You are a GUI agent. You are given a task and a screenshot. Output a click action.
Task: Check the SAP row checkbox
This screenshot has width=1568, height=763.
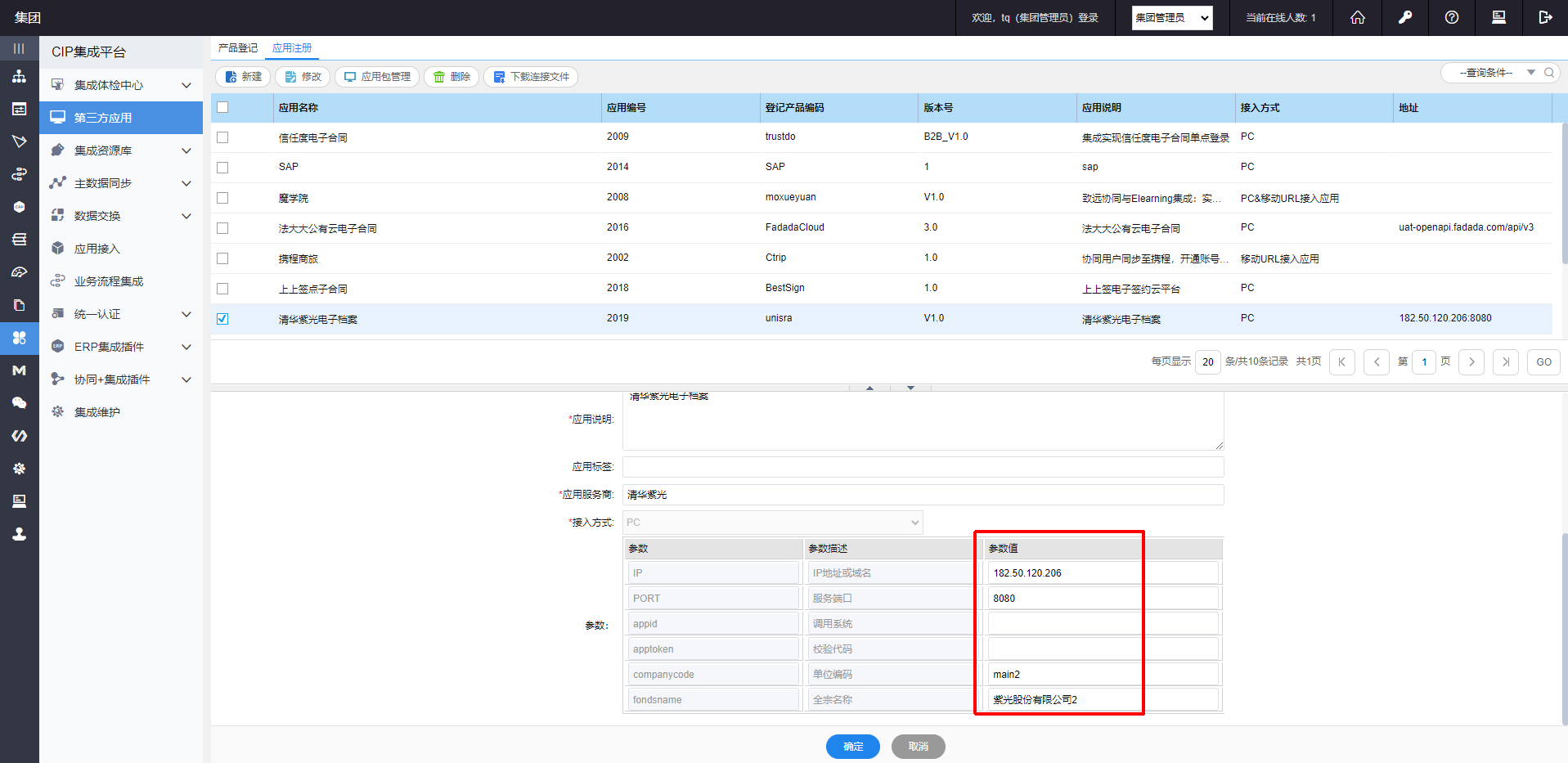point(222,168)
